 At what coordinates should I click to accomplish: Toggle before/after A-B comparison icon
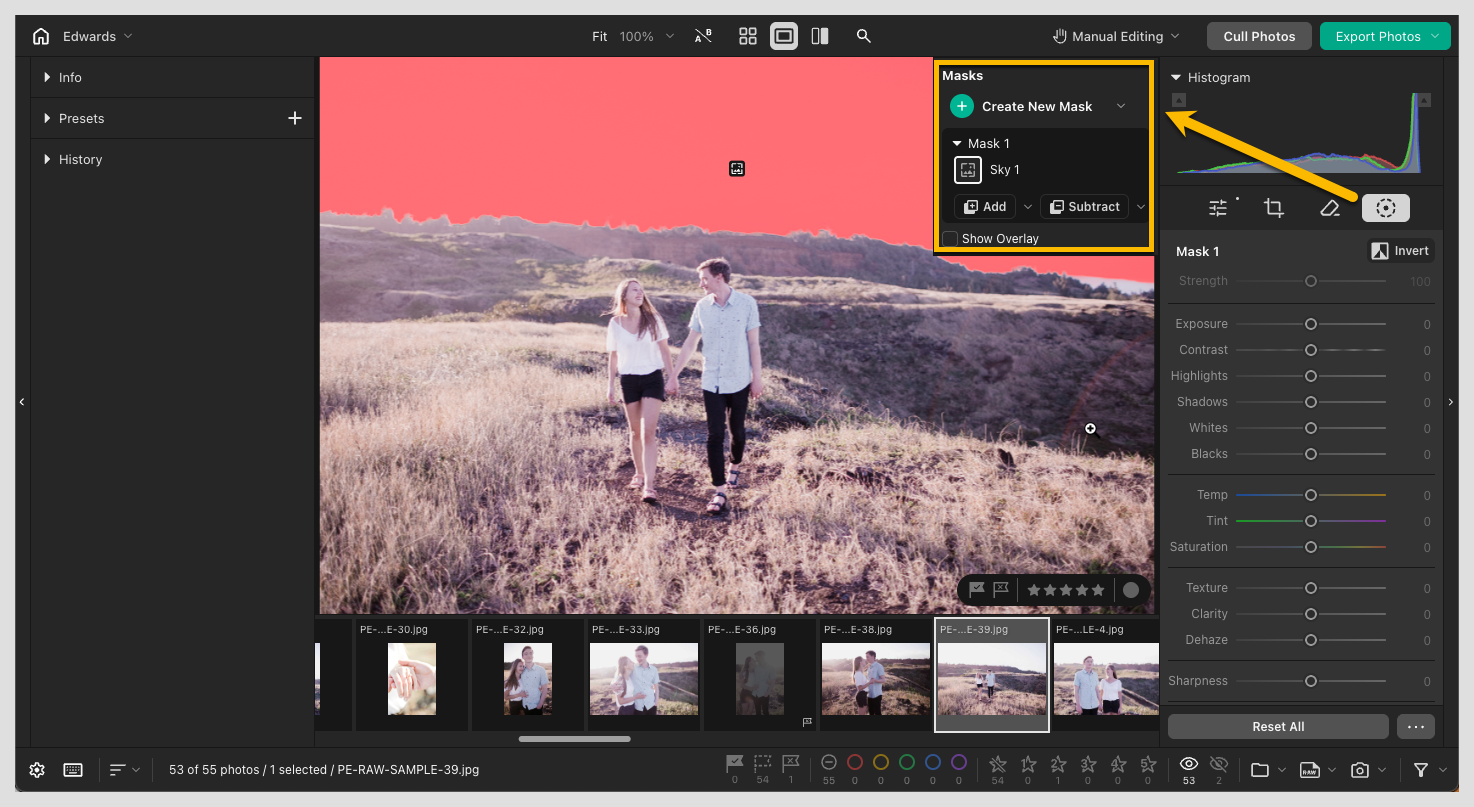(703, 36)
